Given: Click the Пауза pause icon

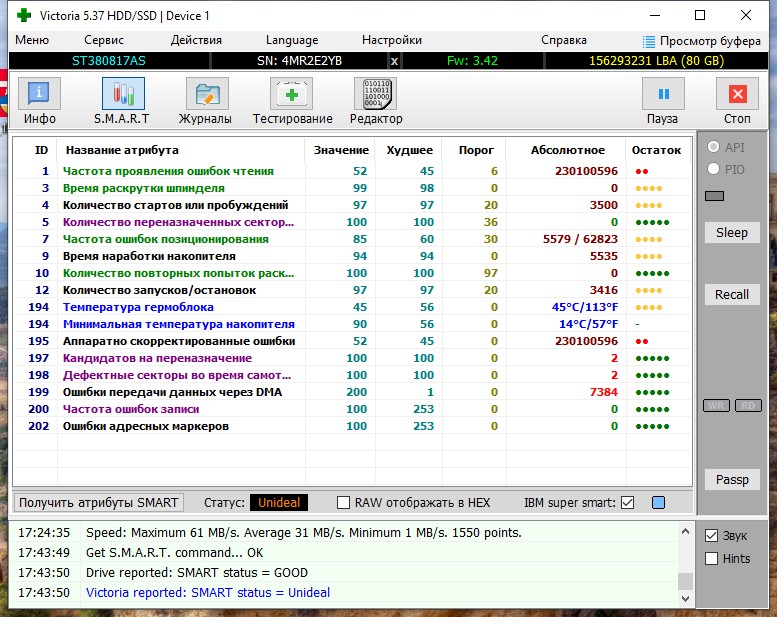Looking at the screenshot, I should click(x=663, y=94).
